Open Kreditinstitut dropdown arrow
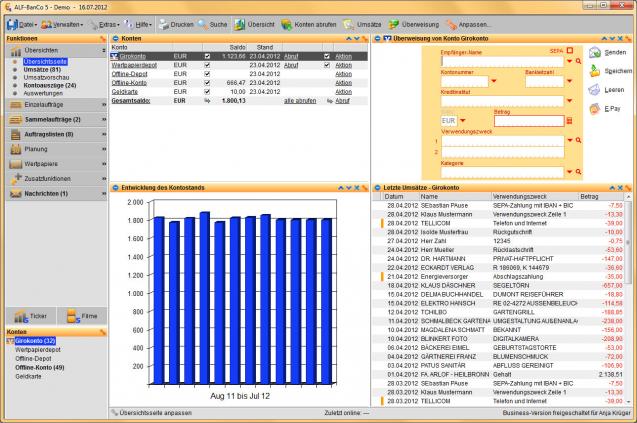This screenshot has height=423, width=637. 570,101
